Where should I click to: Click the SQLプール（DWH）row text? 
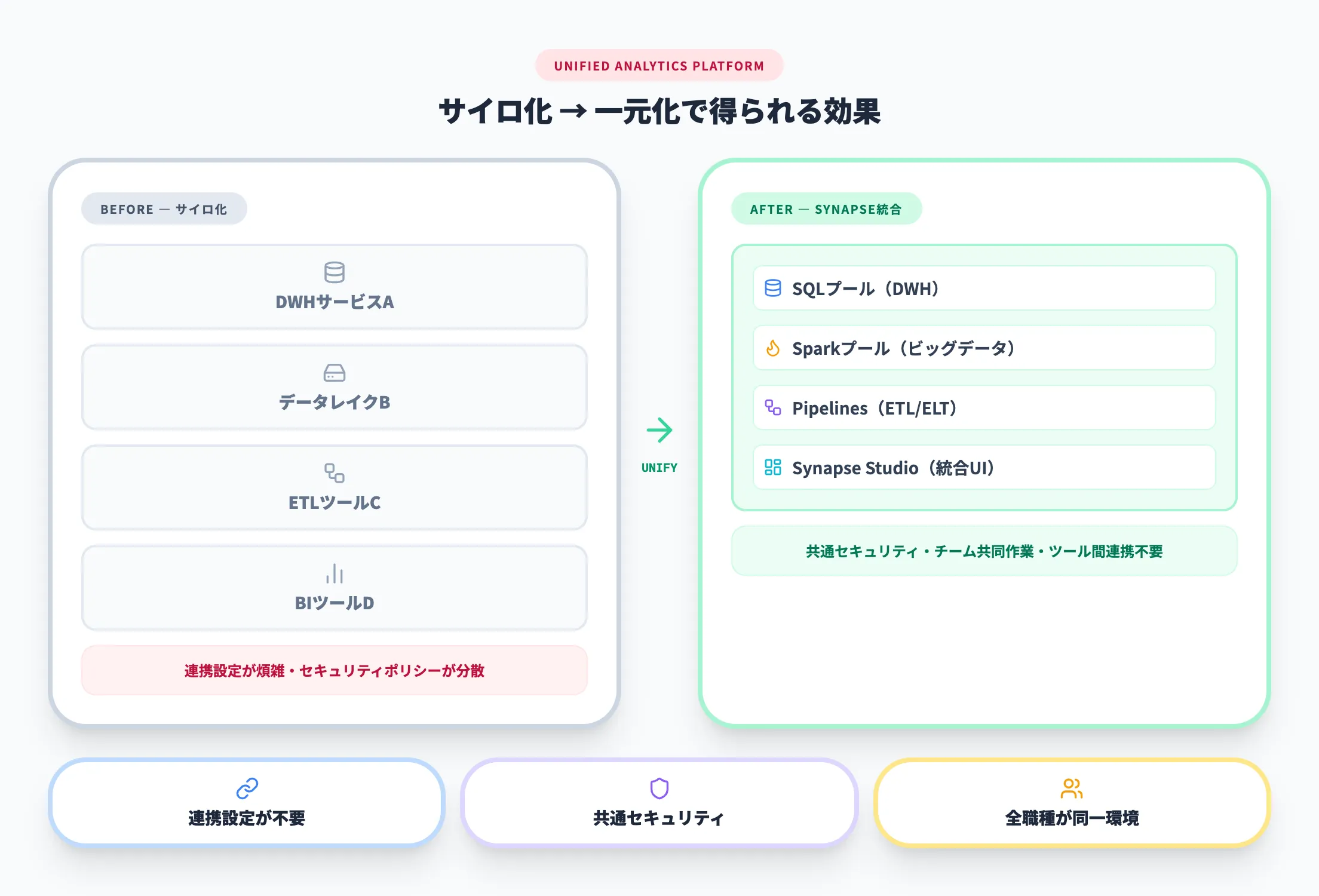(866, 289)
